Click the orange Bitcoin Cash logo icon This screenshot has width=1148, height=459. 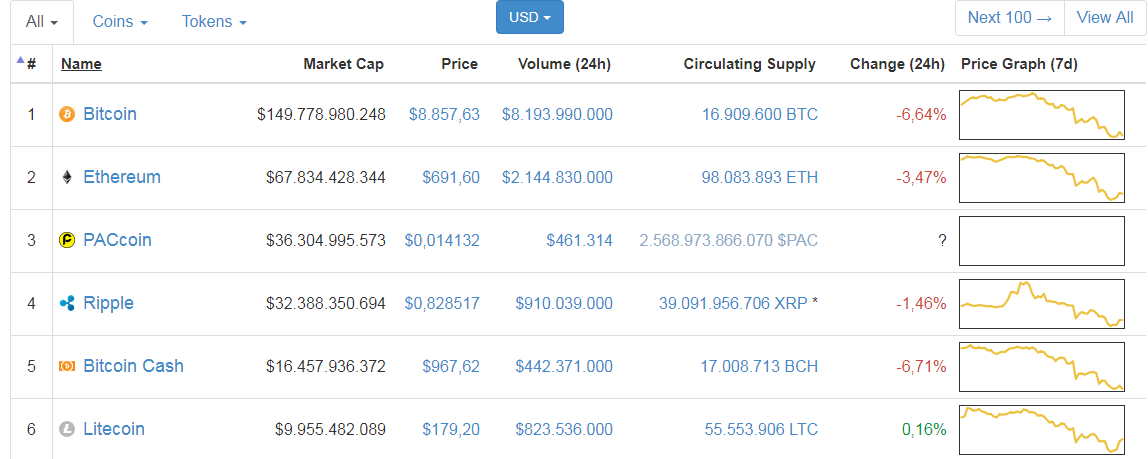click(67, 366)
